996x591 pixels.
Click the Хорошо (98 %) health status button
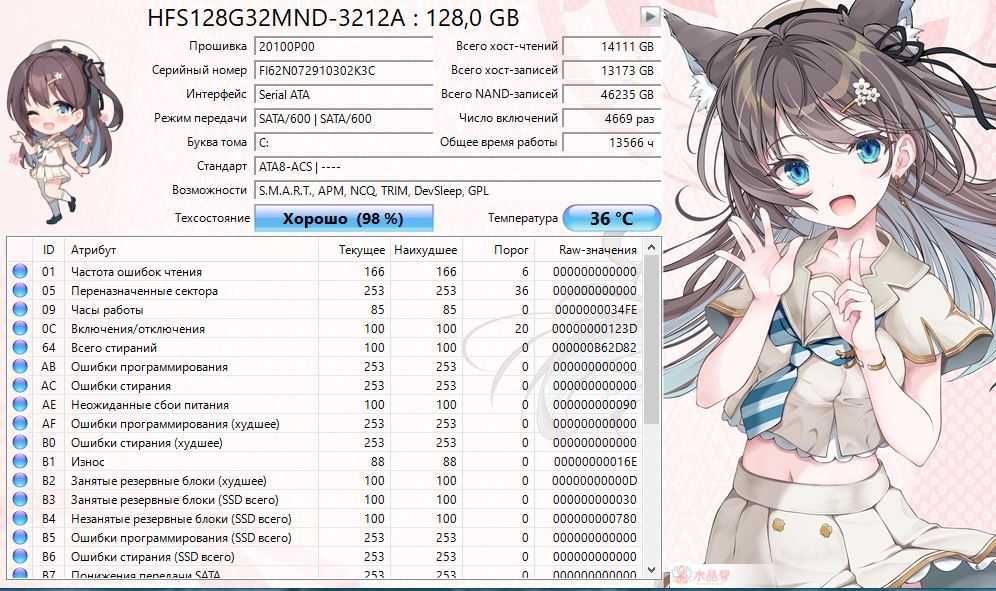344,219
